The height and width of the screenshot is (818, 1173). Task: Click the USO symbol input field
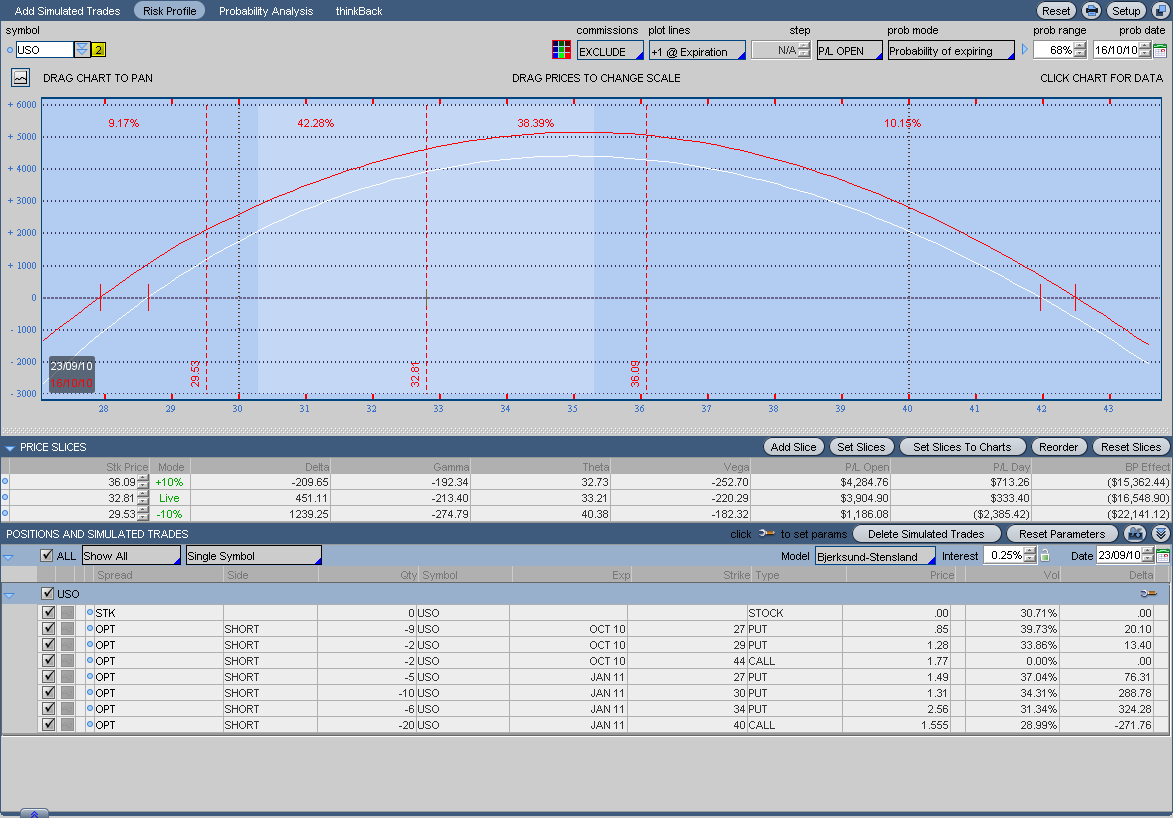click(x=45, y=50)
